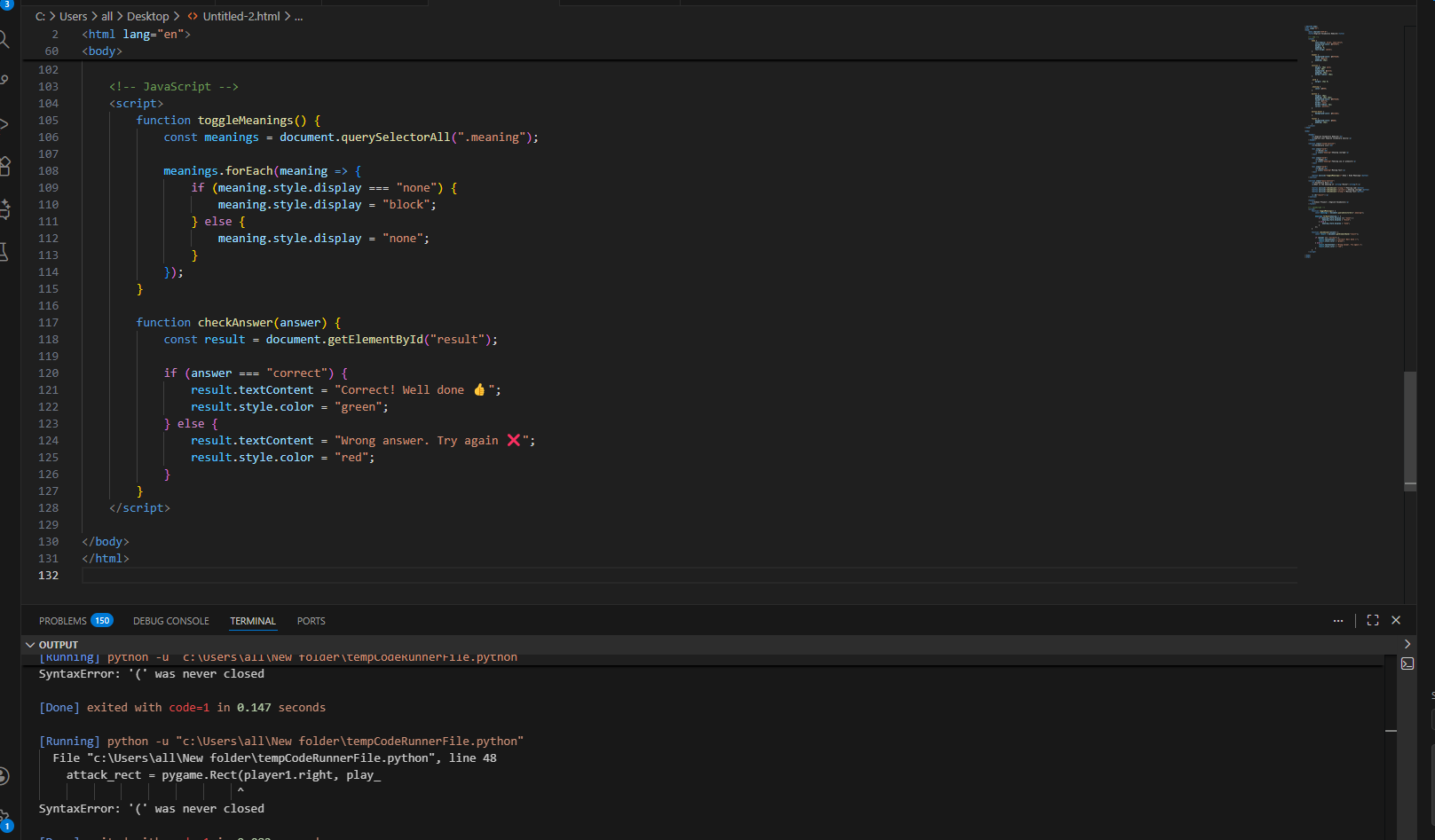Maximize the panel size
The height and width of the screenshot is (840, 1435).
point(1373,621)
